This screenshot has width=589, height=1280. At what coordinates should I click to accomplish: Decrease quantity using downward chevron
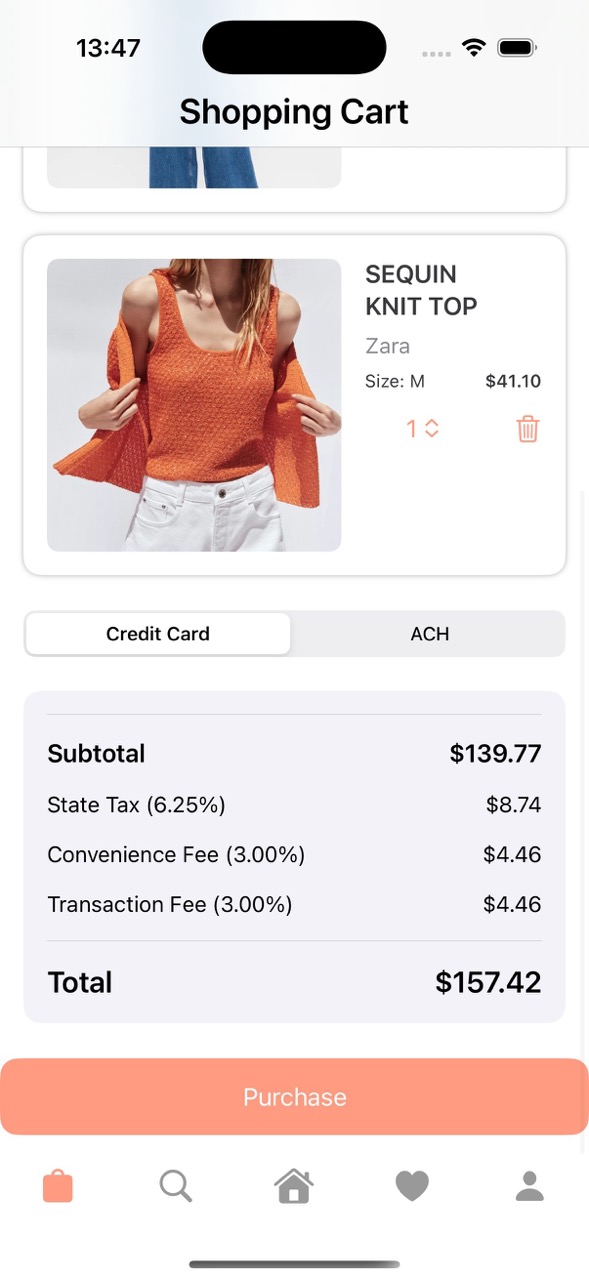coord(431,434)
